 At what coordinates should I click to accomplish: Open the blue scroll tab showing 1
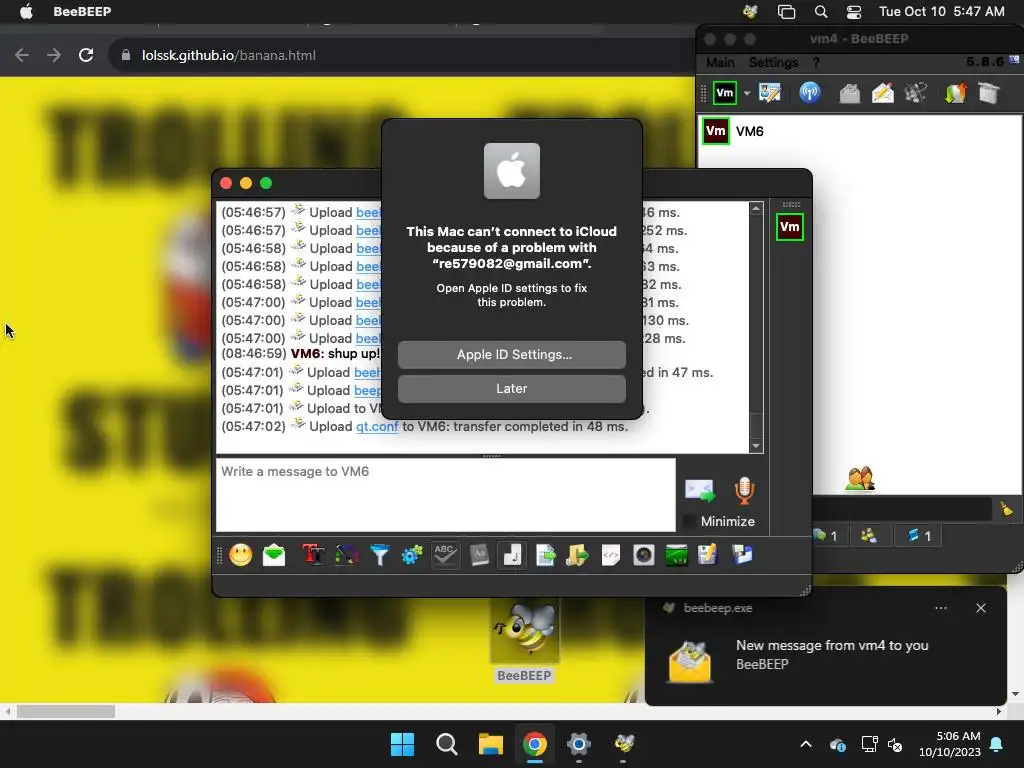[919, 536]
